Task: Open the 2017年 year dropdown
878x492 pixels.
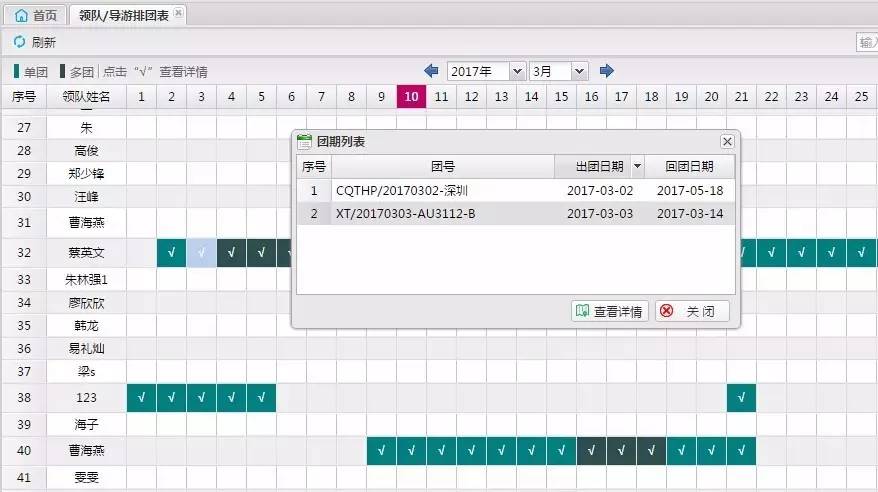Action: (486, 71)
